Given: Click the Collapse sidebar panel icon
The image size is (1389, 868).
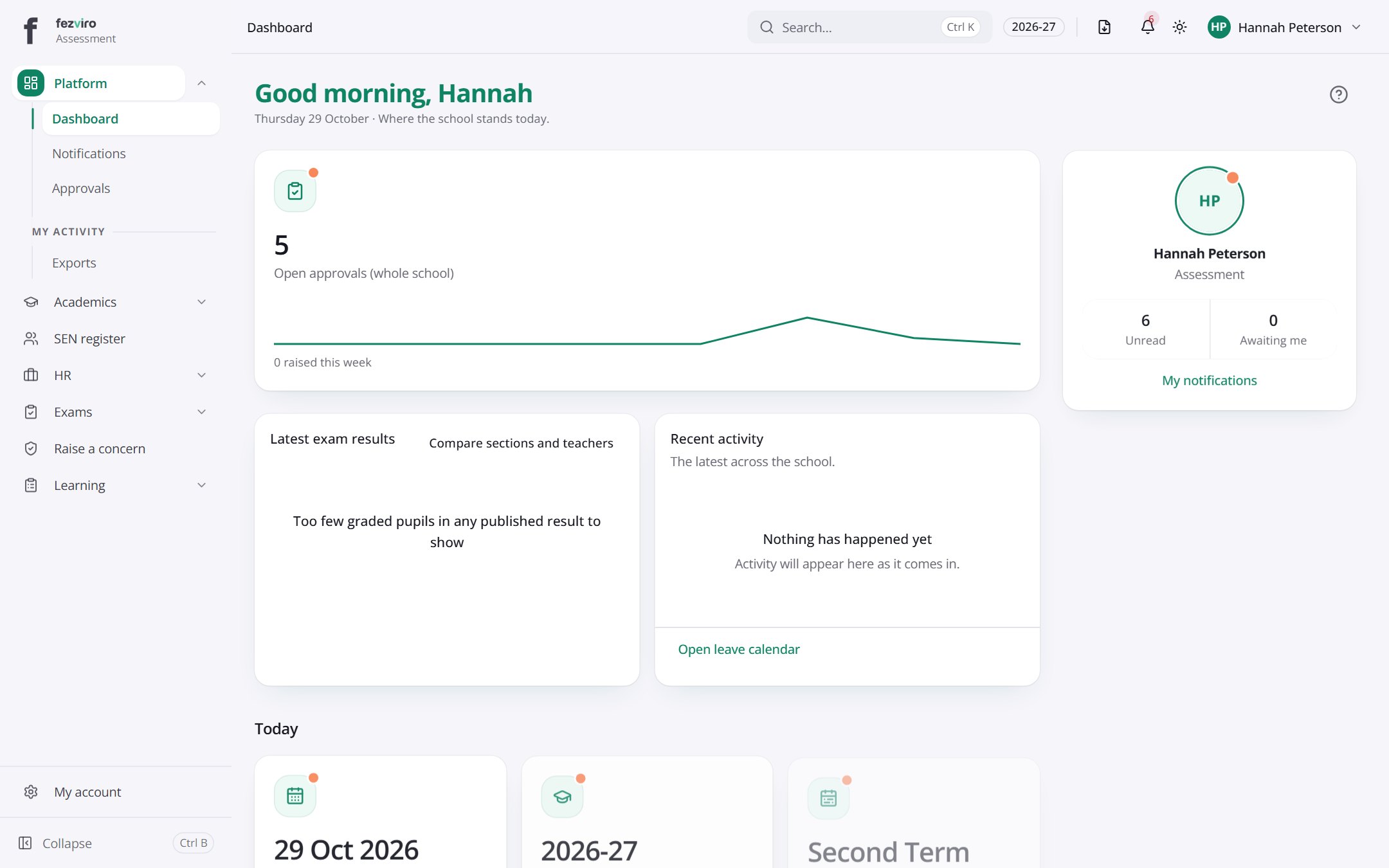Looking at the screenshot, I should [25, 843].
